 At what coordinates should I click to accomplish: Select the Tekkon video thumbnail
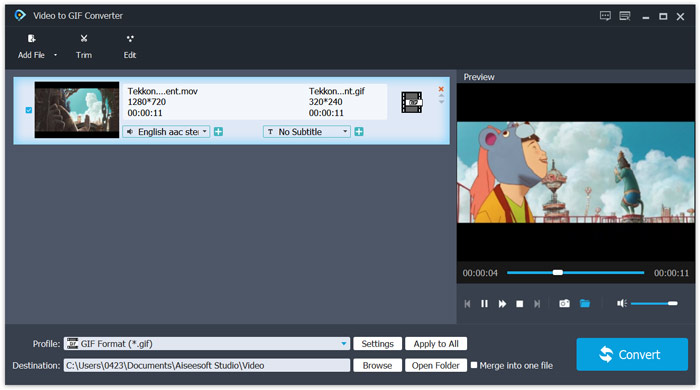coord(77,110)
